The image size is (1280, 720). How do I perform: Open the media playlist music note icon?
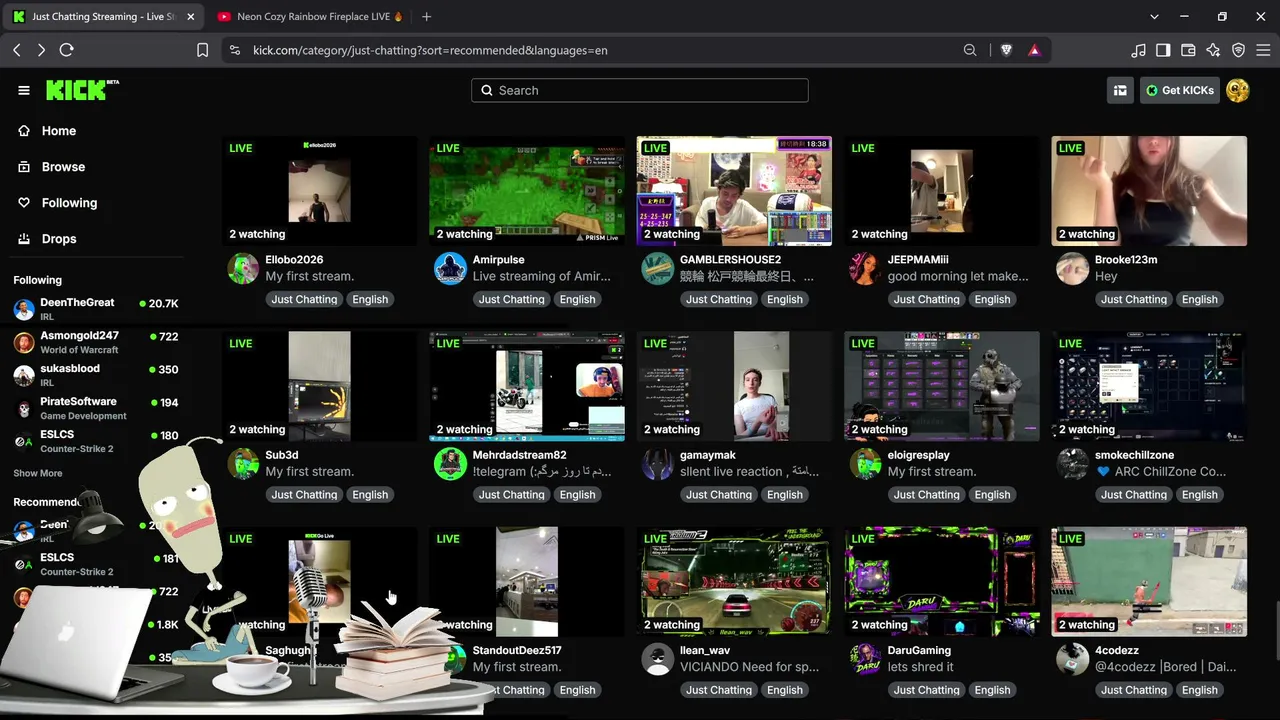(x=1138, y=50)
